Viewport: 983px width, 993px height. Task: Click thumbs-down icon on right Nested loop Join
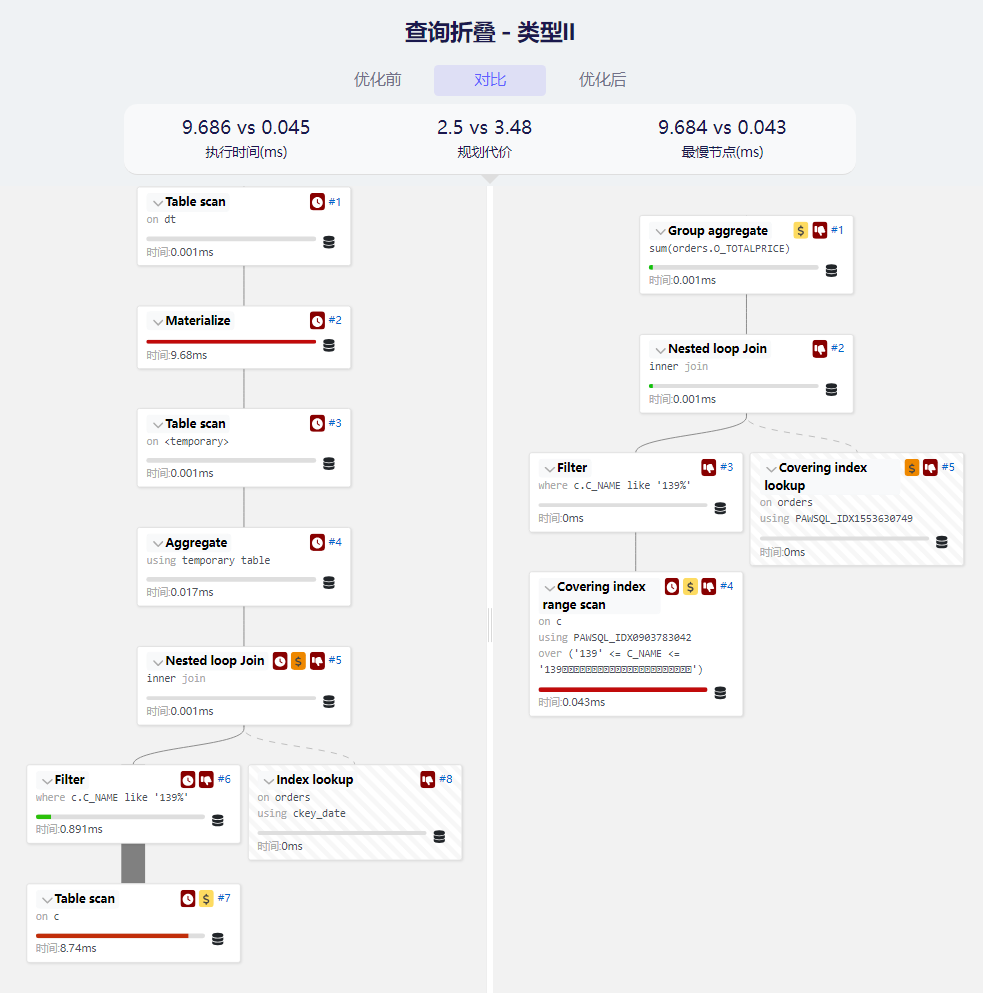pyautogui.click(x=820, y=349)
